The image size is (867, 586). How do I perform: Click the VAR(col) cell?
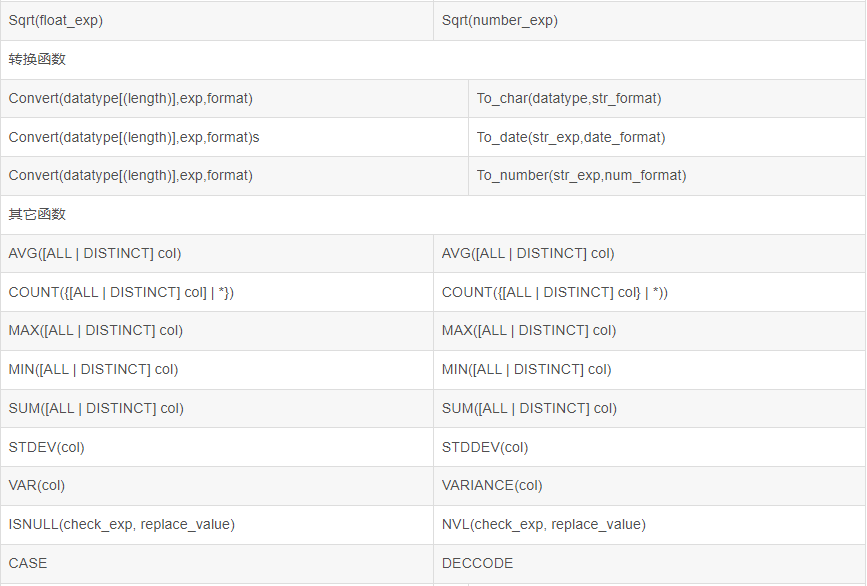tap(37, 485)
